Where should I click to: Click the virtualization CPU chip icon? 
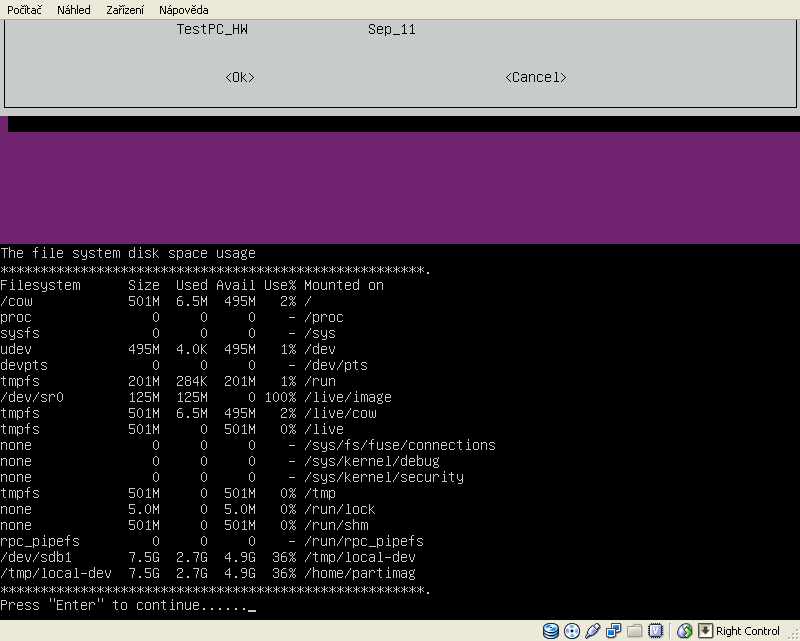(655, 631)
